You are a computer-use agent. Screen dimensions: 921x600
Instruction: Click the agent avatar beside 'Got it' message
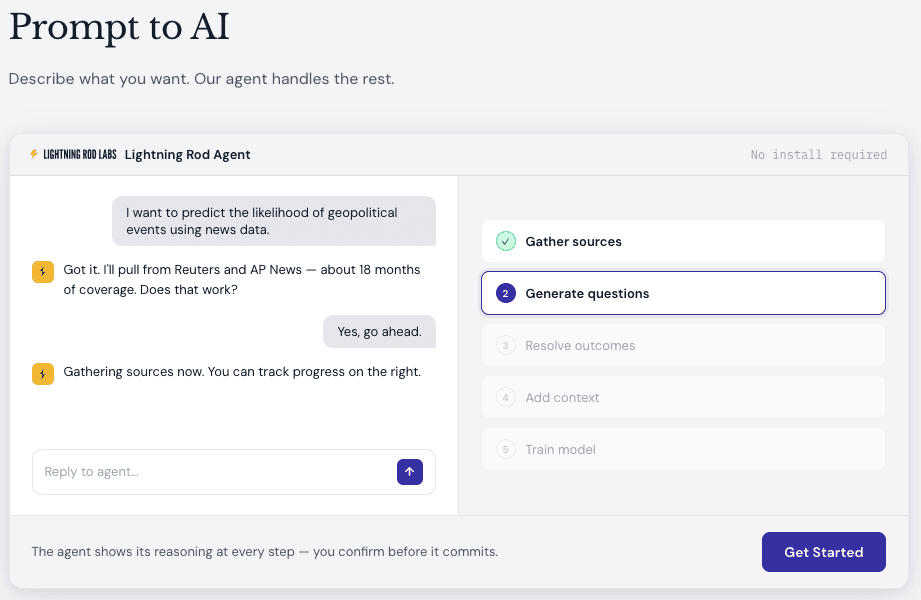[x=43, y=272]
